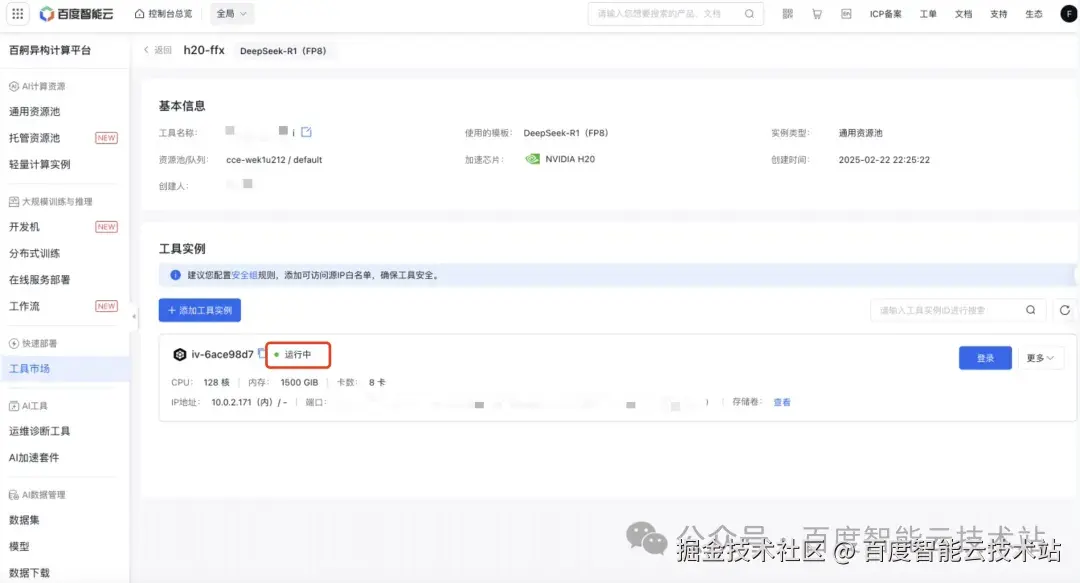
Task: Open 控制台总览 in the top bar
Action: coord(168,13)
